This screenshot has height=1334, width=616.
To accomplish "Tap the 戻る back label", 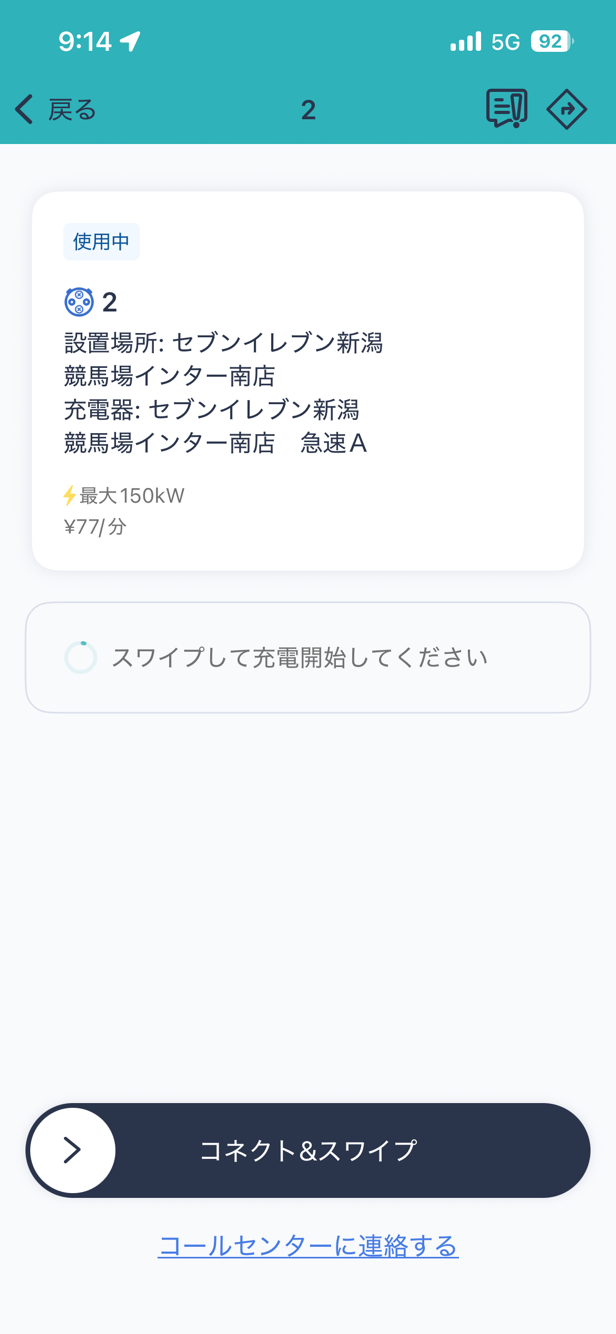I will tap(72, 110).
